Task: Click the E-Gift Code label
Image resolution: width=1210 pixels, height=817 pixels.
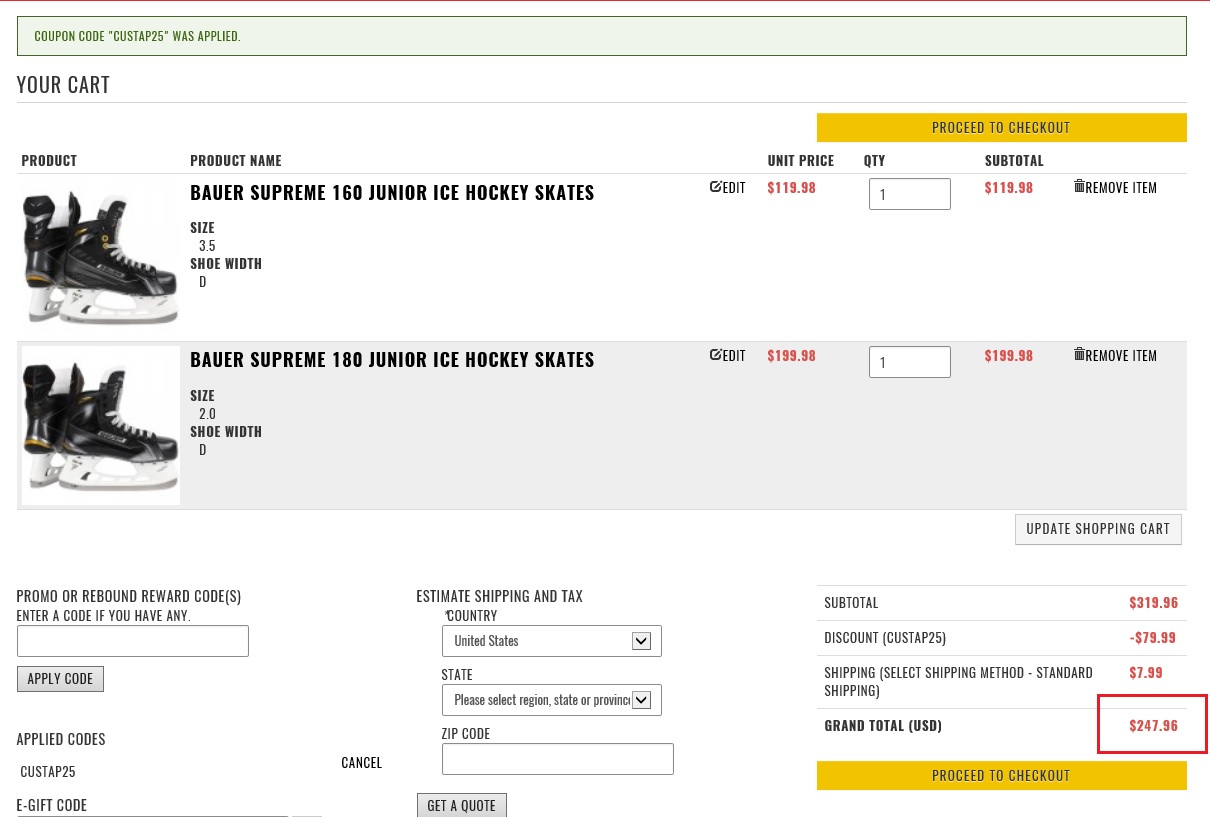Action: [51, 805]
